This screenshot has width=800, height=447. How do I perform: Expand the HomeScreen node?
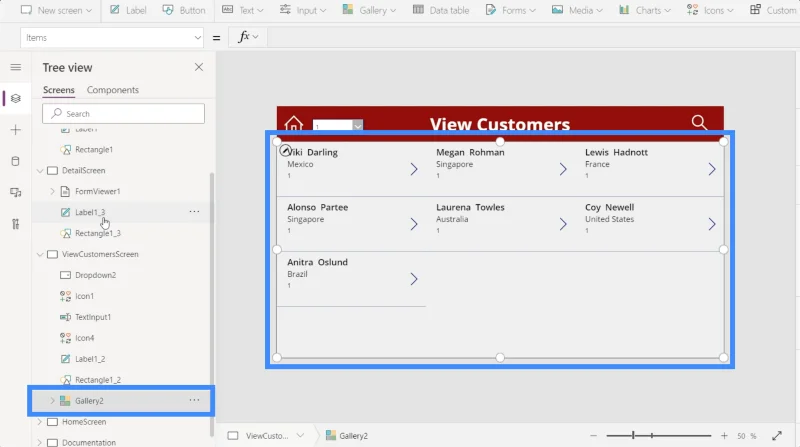40,422
